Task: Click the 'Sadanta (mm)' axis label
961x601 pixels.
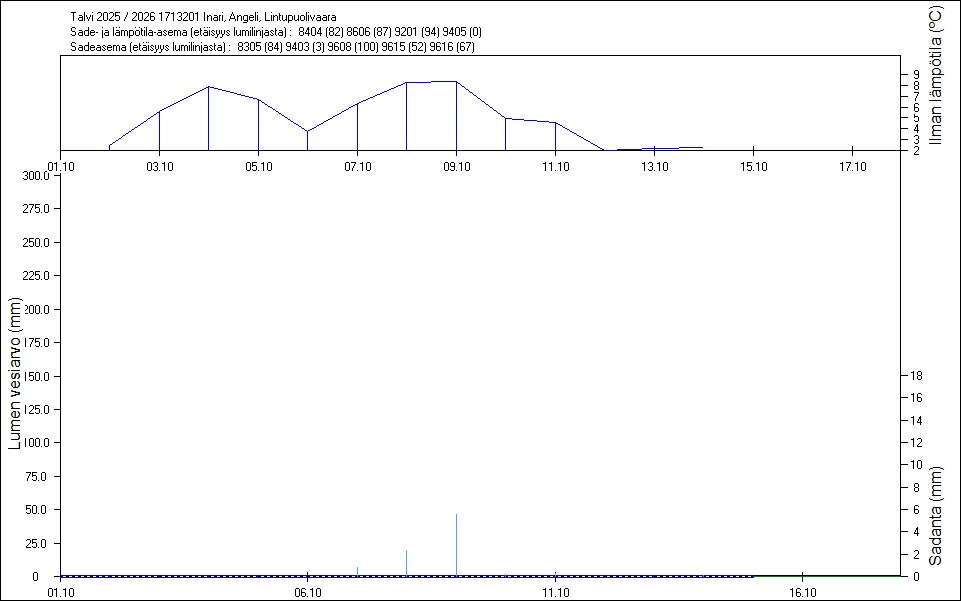Action: tap(936, 515)
